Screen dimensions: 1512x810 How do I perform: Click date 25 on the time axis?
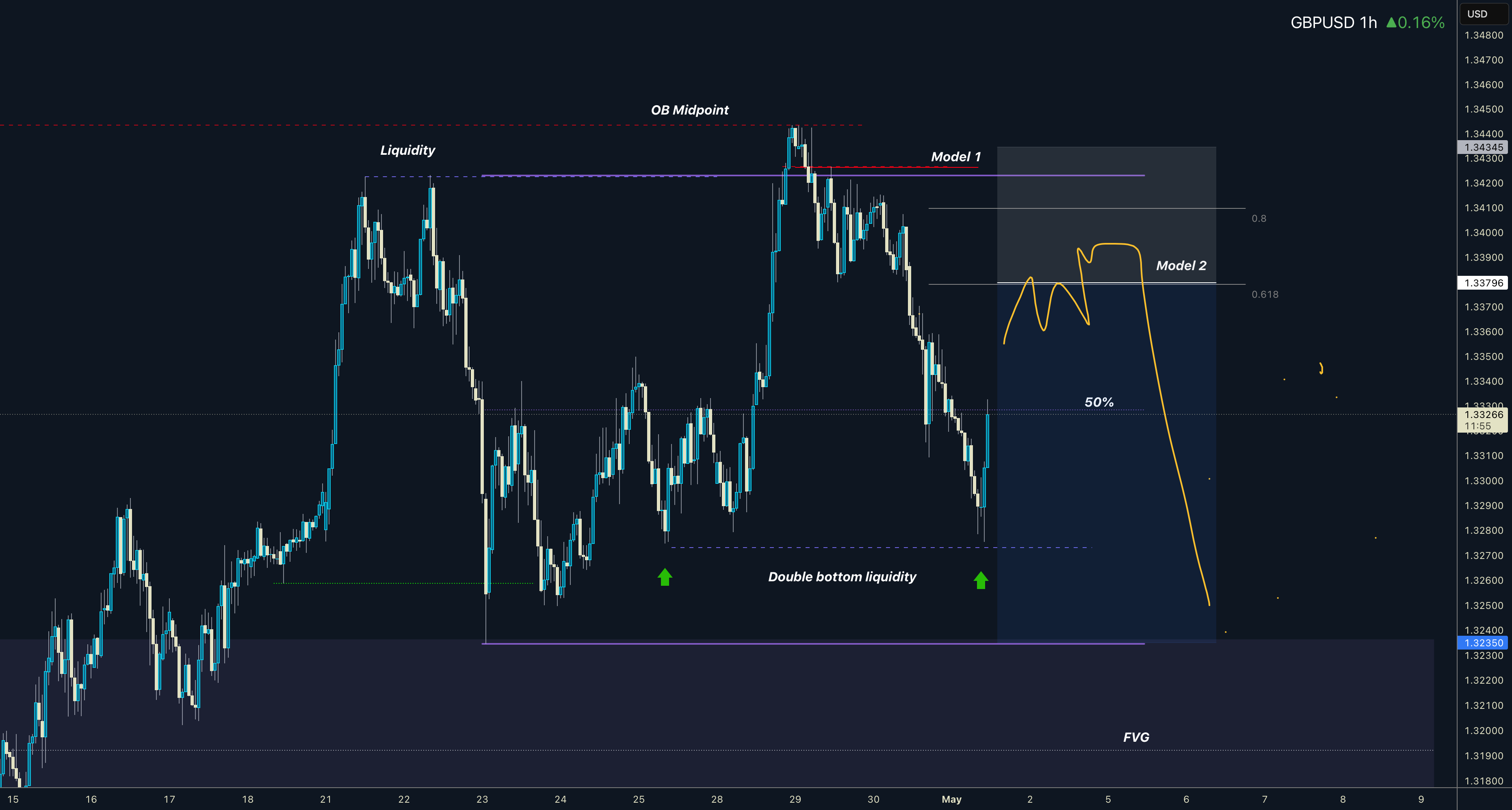639,799
